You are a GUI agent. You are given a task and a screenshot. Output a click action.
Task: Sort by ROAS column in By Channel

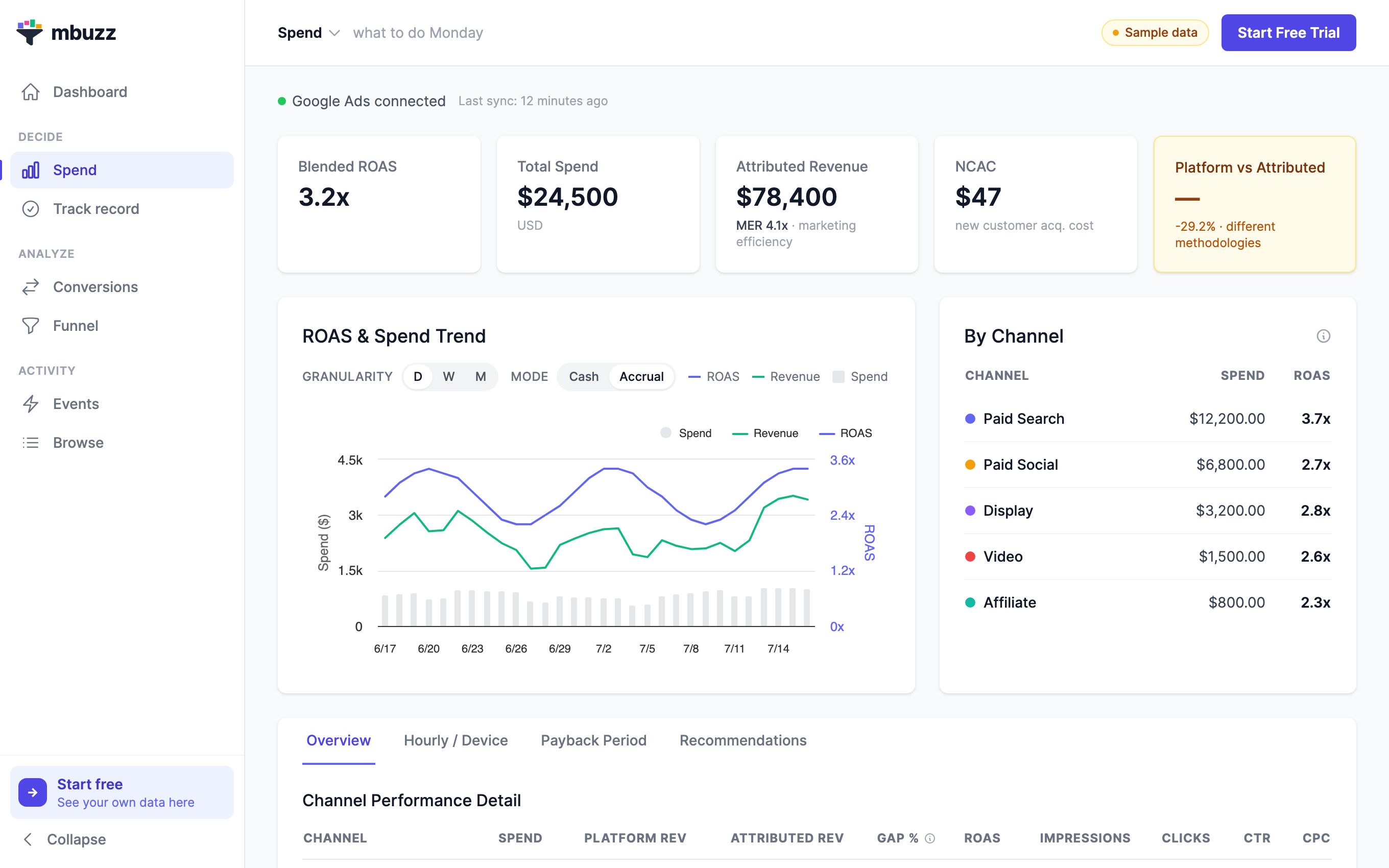pos(1311,375)
